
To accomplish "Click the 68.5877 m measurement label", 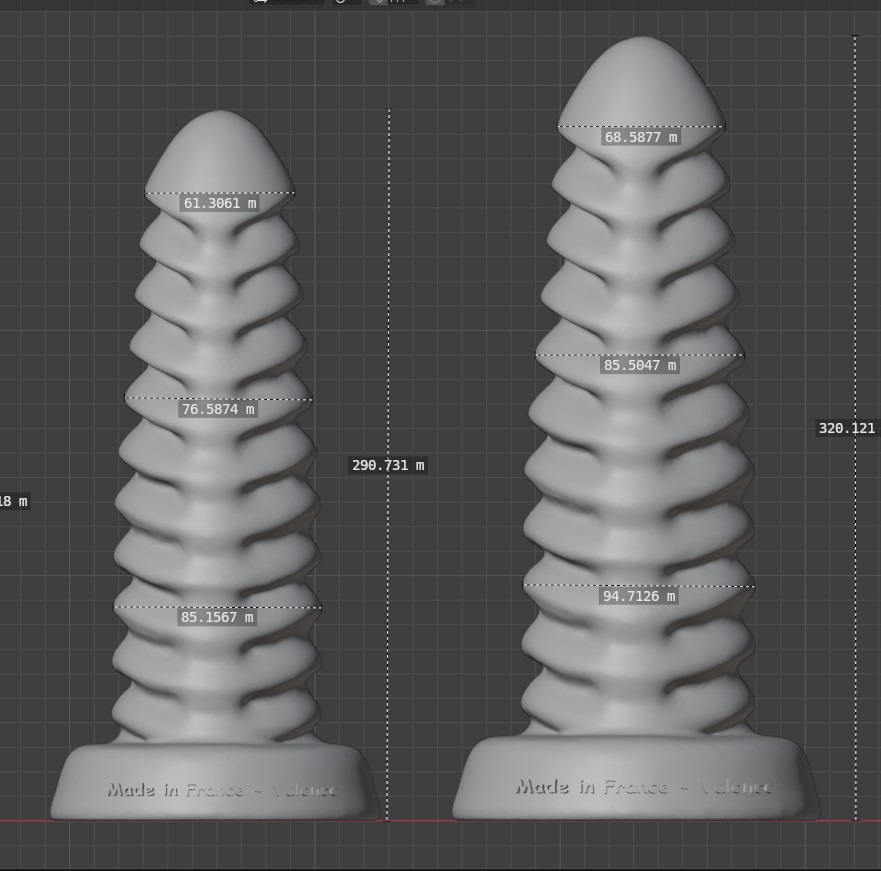I will point(640,137).
